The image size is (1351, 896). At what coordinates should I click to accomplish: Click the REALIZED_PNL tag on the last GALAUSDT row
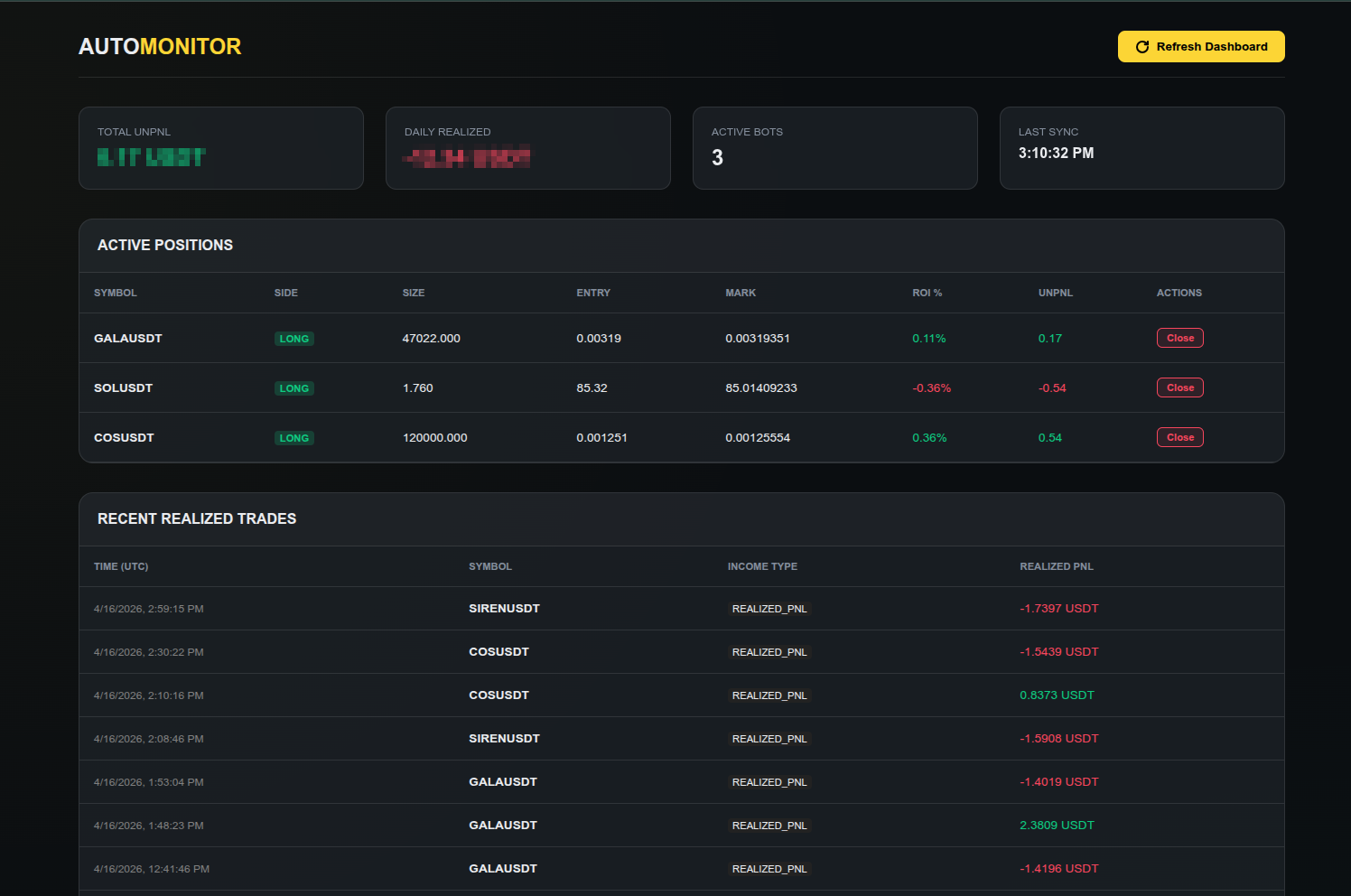point(769,868)
